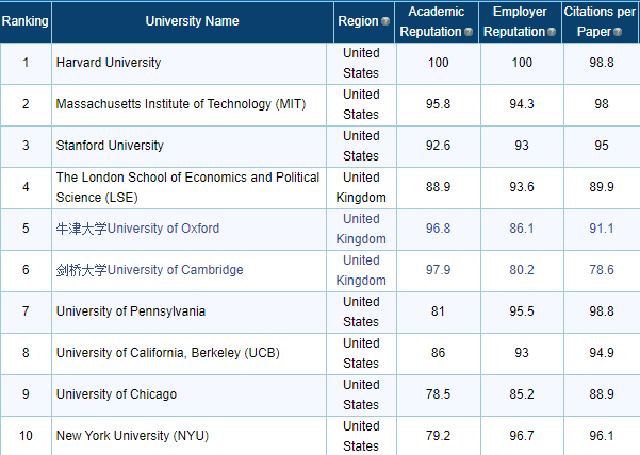This screenshot has width=640, height=455.
Task: Click the University of Chicago entry
Action: (x=116, y=394)
